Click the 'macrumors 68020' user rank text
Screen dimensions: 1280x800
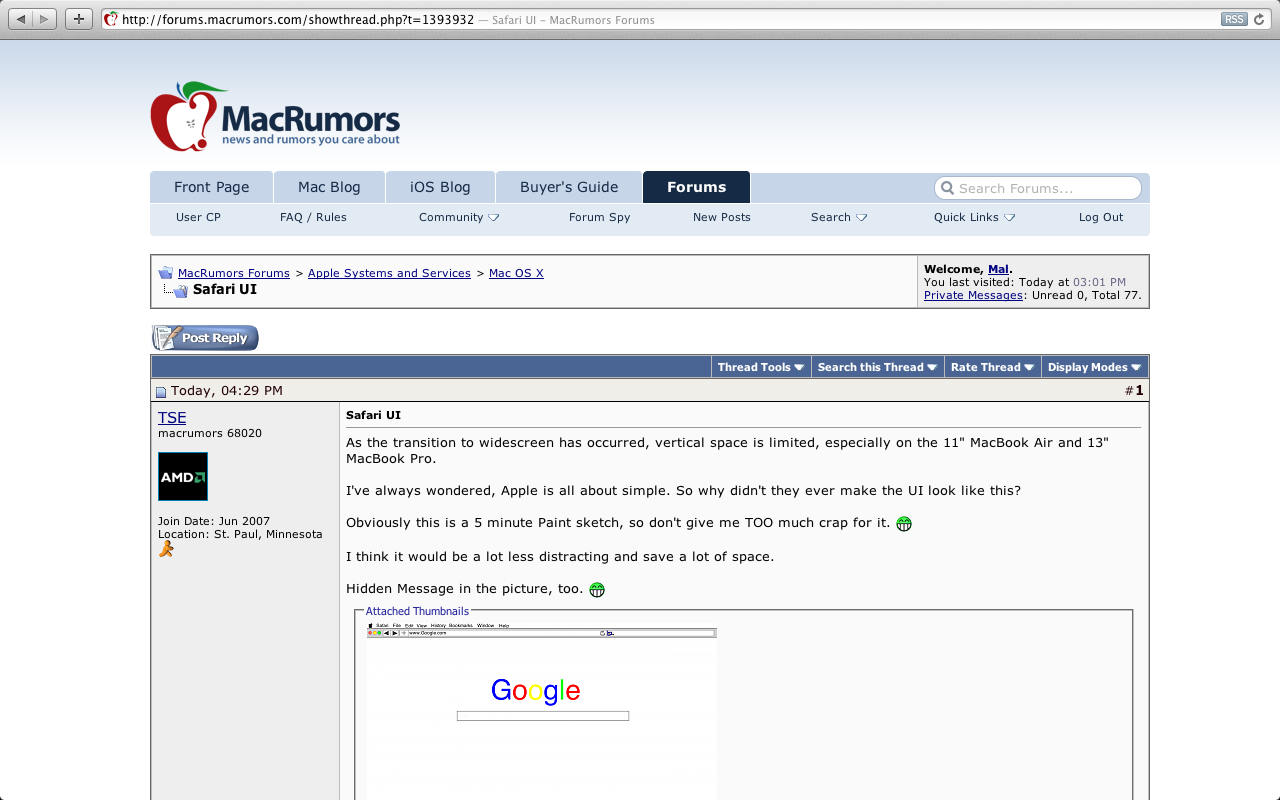(210, 433)
